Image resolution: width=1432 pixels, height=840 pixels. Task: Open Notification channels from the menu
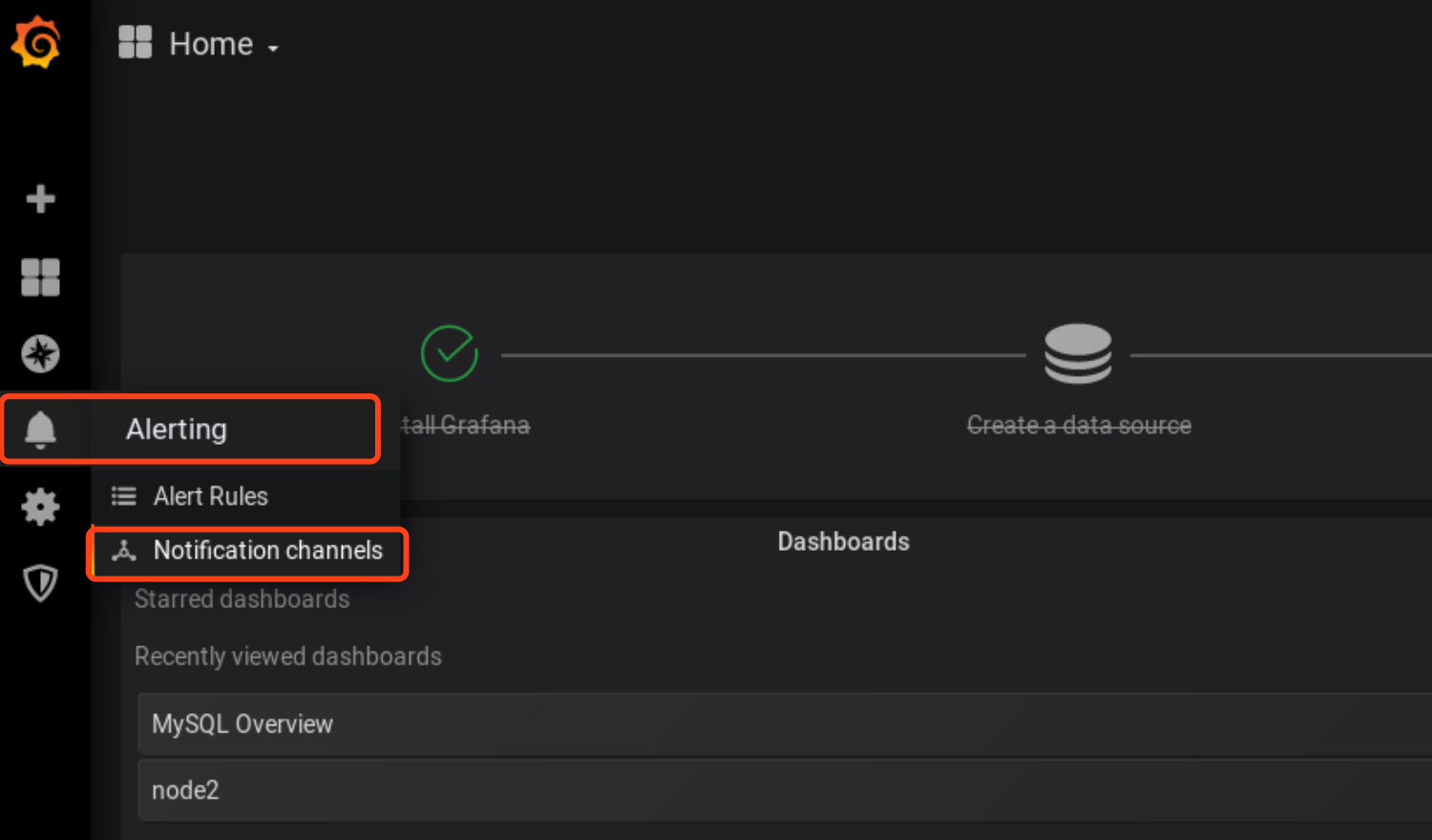[268, 551]
